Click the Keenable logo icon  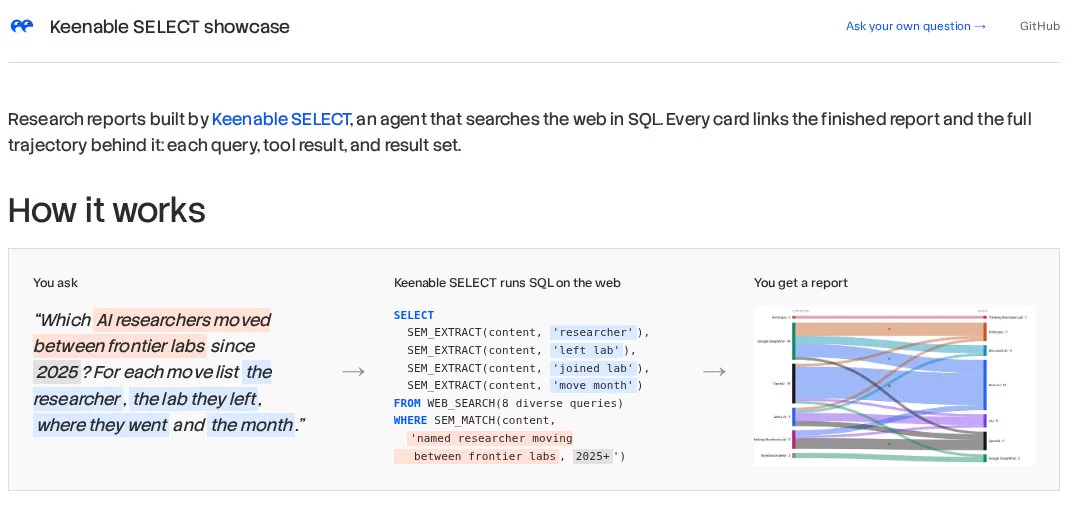(22, 26)
